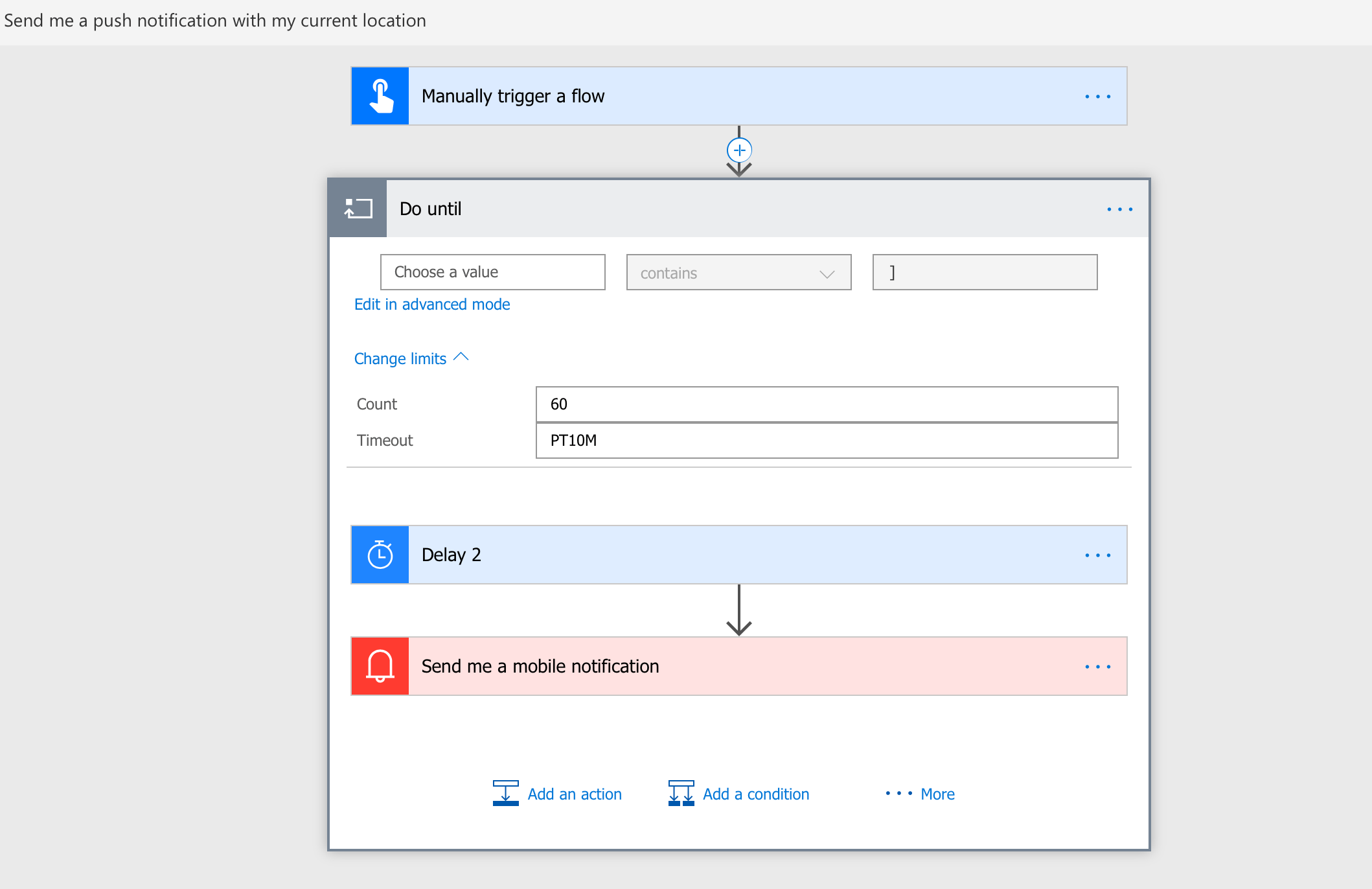Click Edit in advanced mode link
This screenshot has height=889, width=1372.
tap(432, 305)
